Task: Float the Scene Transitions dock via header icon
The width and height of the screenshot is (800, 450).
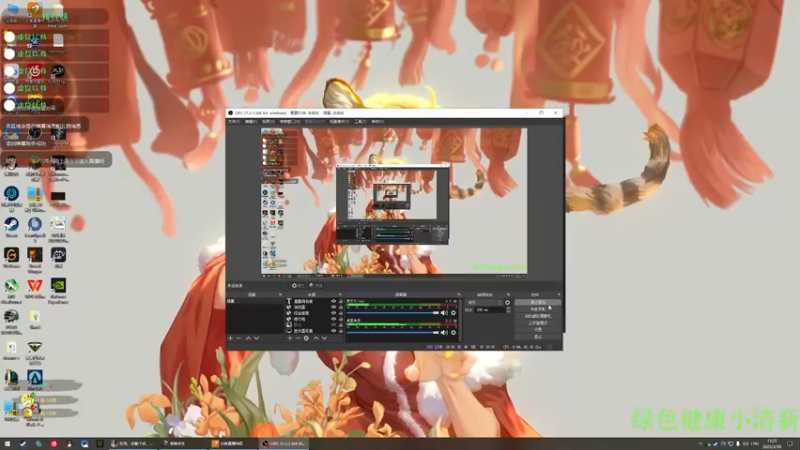Action: point(508,294)
